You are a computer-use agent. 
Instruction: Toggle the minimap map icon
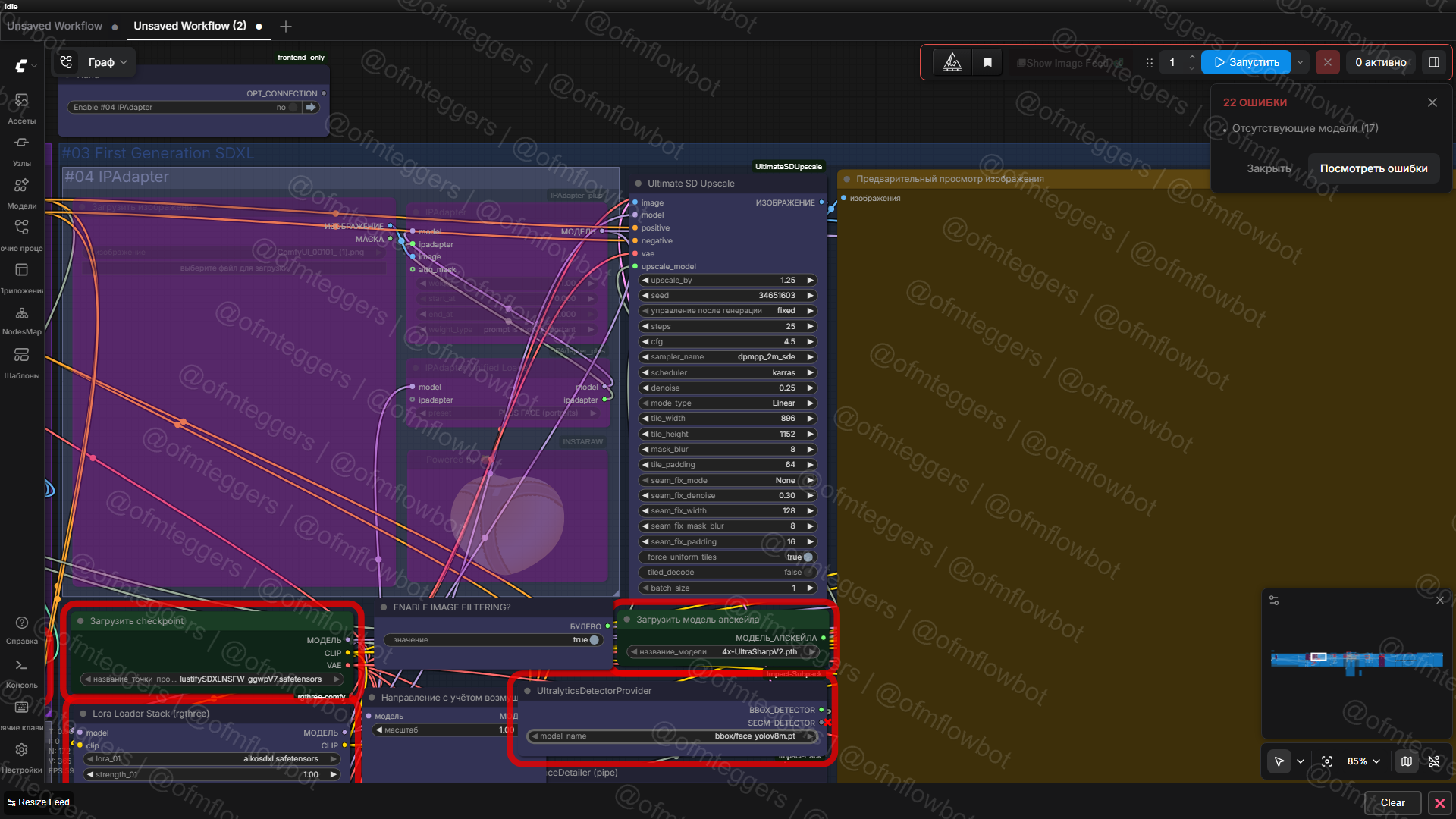point(1407,761)
